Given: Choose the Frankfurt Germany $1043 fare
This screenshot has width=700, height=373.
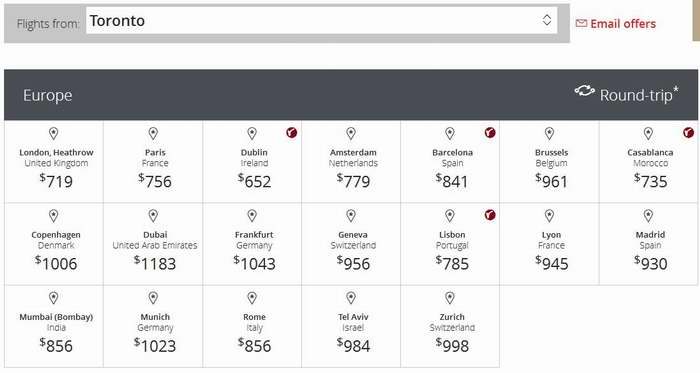Looking at the screenshot, I should pyautogui.click(x=252, y=244).
